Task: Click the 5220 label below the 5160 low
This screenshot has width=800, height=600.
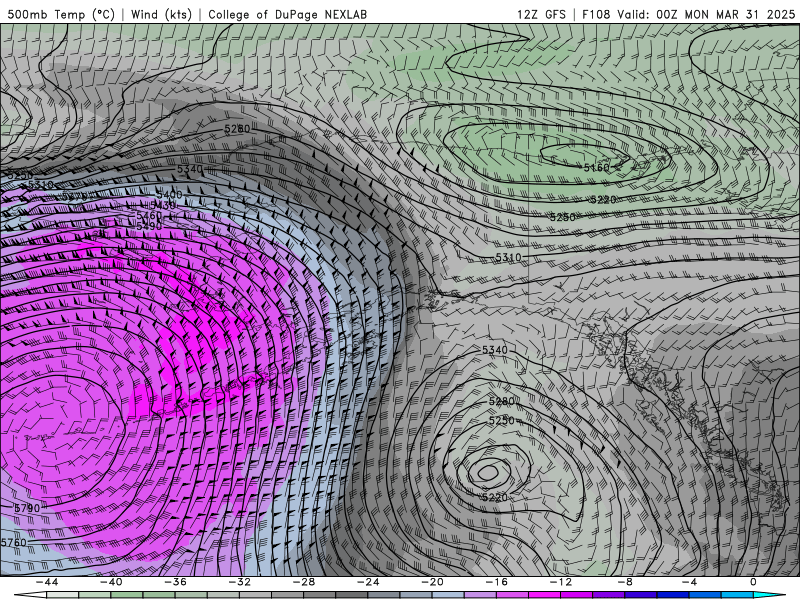Action: [603, 199]
